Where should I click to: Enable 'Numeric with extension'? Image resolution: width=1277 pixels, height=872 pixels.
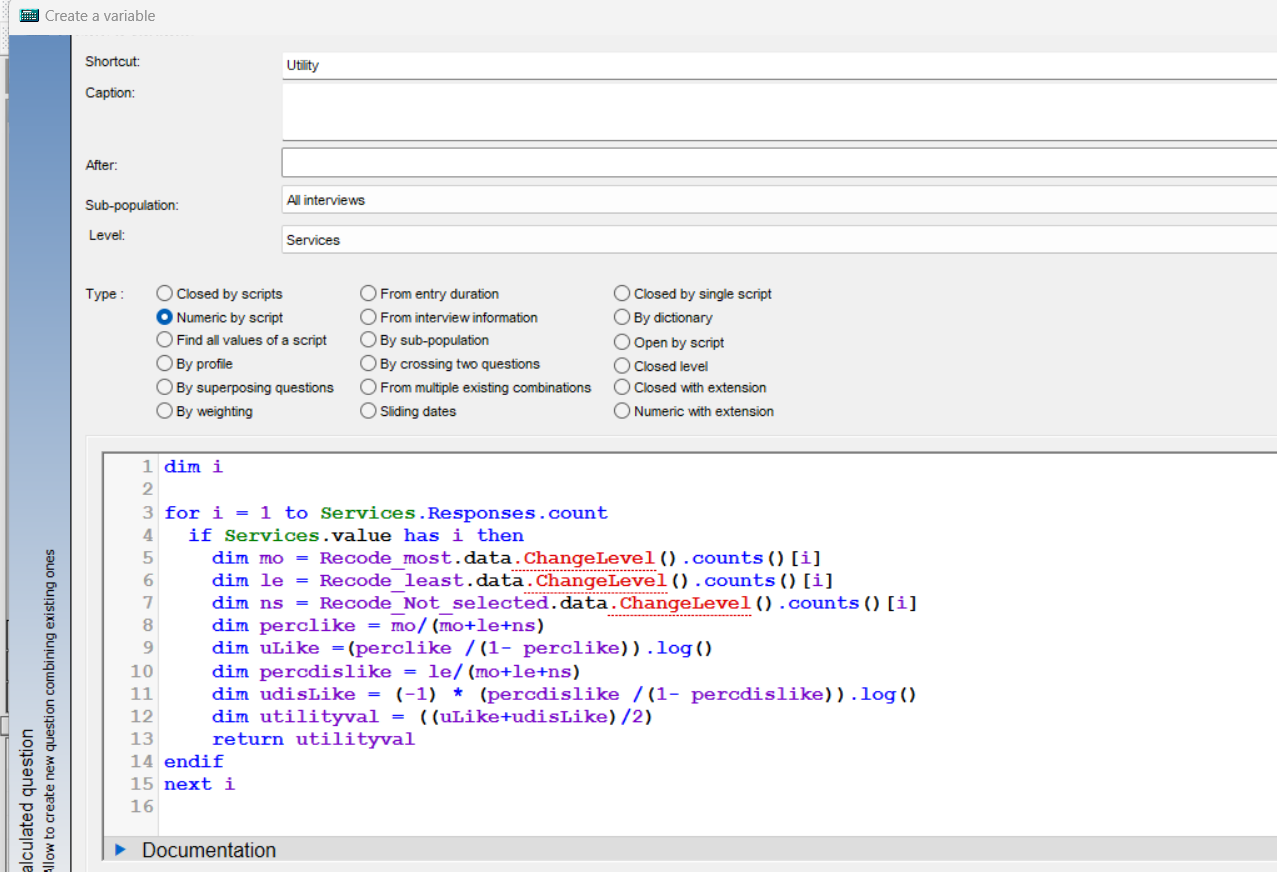pyautogui.click(x=622, y=410)
